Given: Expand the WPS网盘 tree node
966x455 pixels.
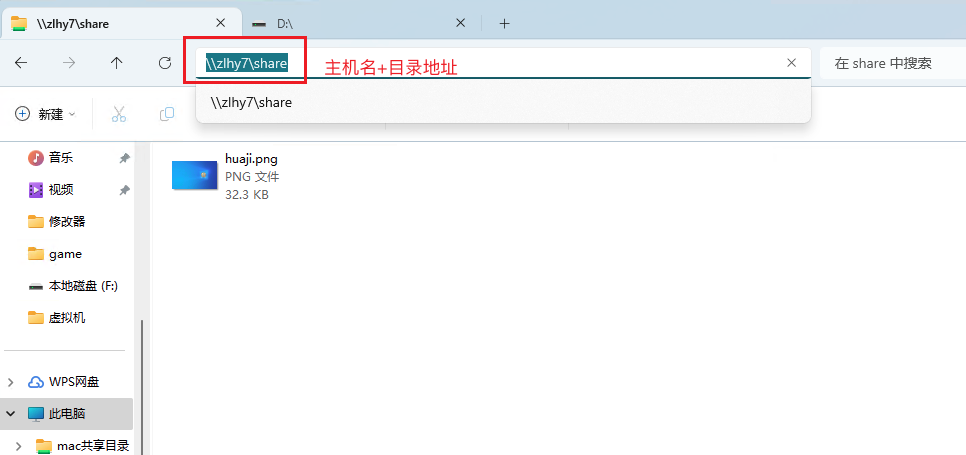Looking at the screenshot, I should (x=11, y=382).
